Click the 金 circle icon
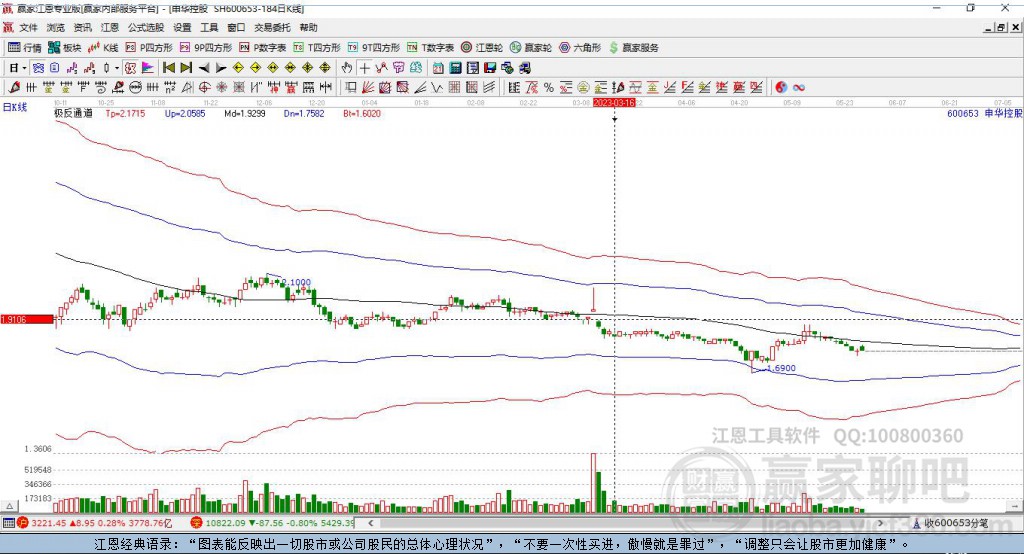The width and height of the screenshot is (1024, 554). click(x=583, y=88)
